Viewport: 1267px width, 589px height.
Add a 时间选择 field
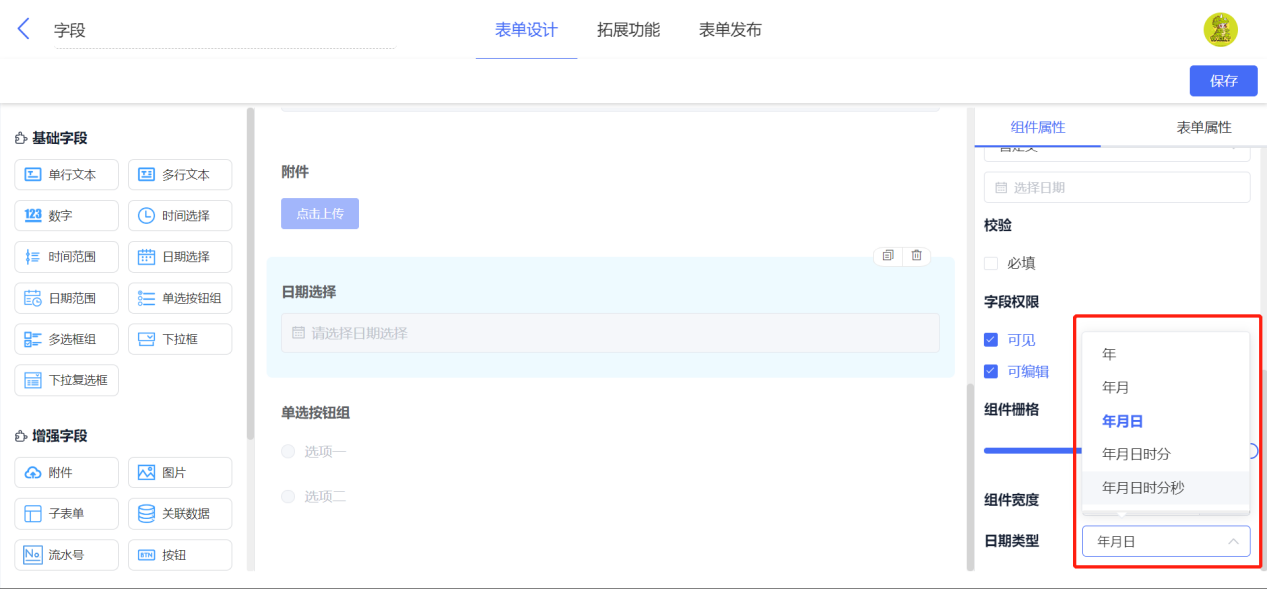tap(180, 215)
